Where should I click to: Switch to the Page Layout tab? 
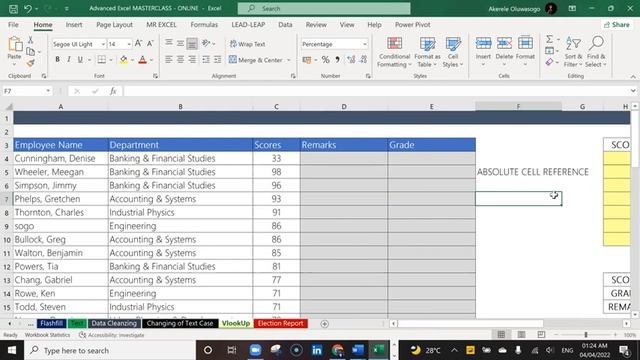click(114, 25)
